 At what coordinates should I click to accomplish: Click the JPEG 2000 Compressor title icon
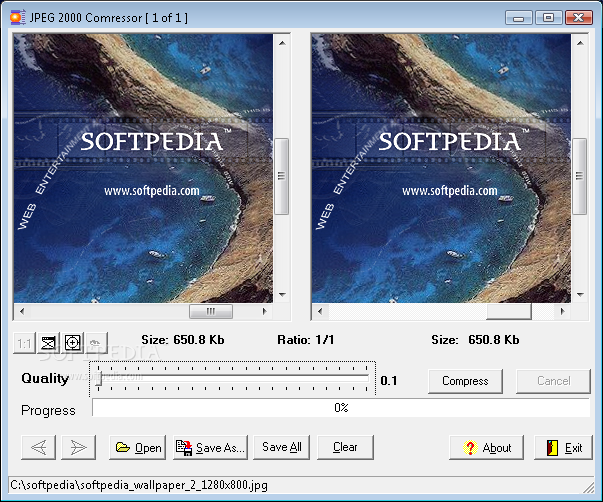(x=17, y=18)
